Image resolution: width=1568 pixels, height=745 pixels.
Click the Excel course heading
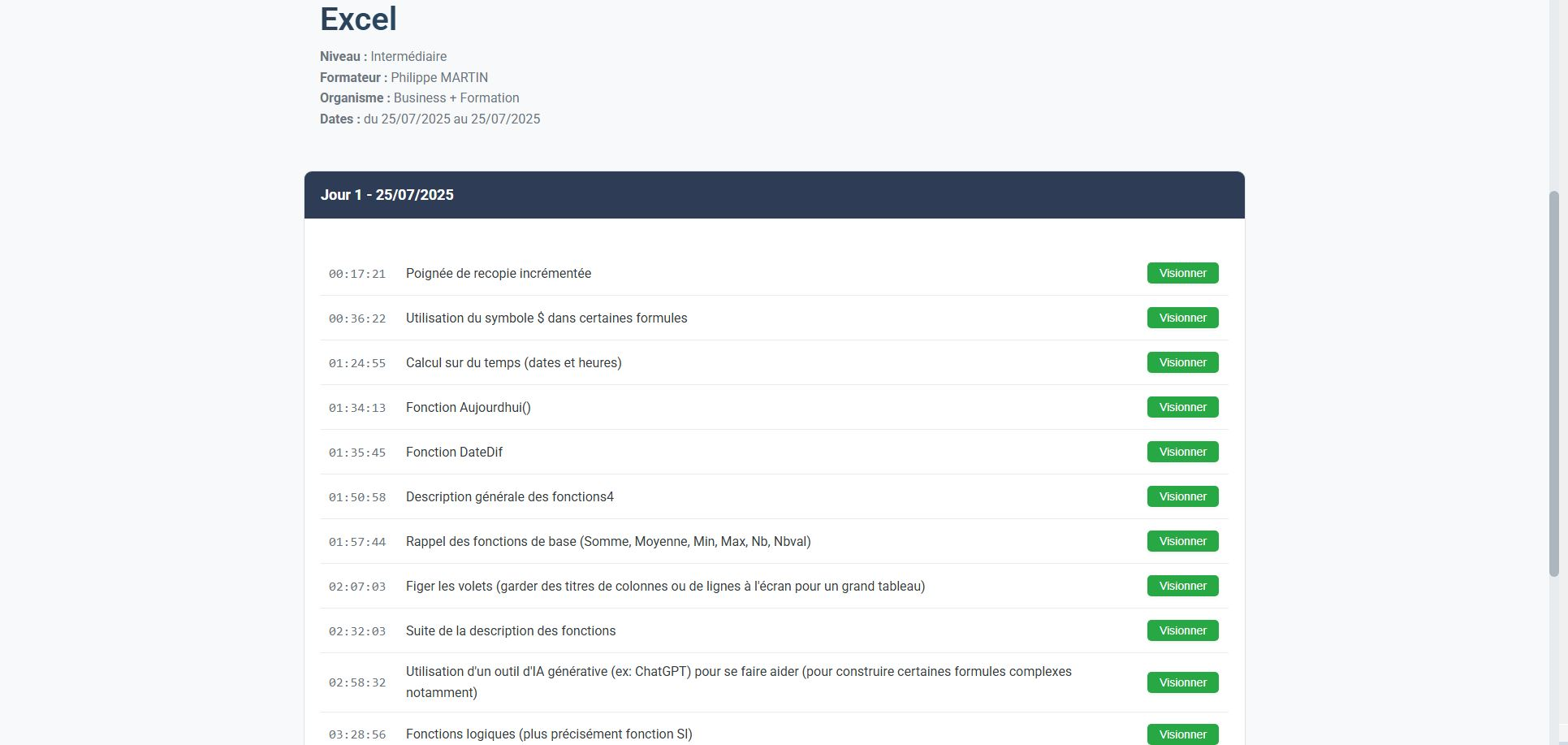(x=358, y=19)
